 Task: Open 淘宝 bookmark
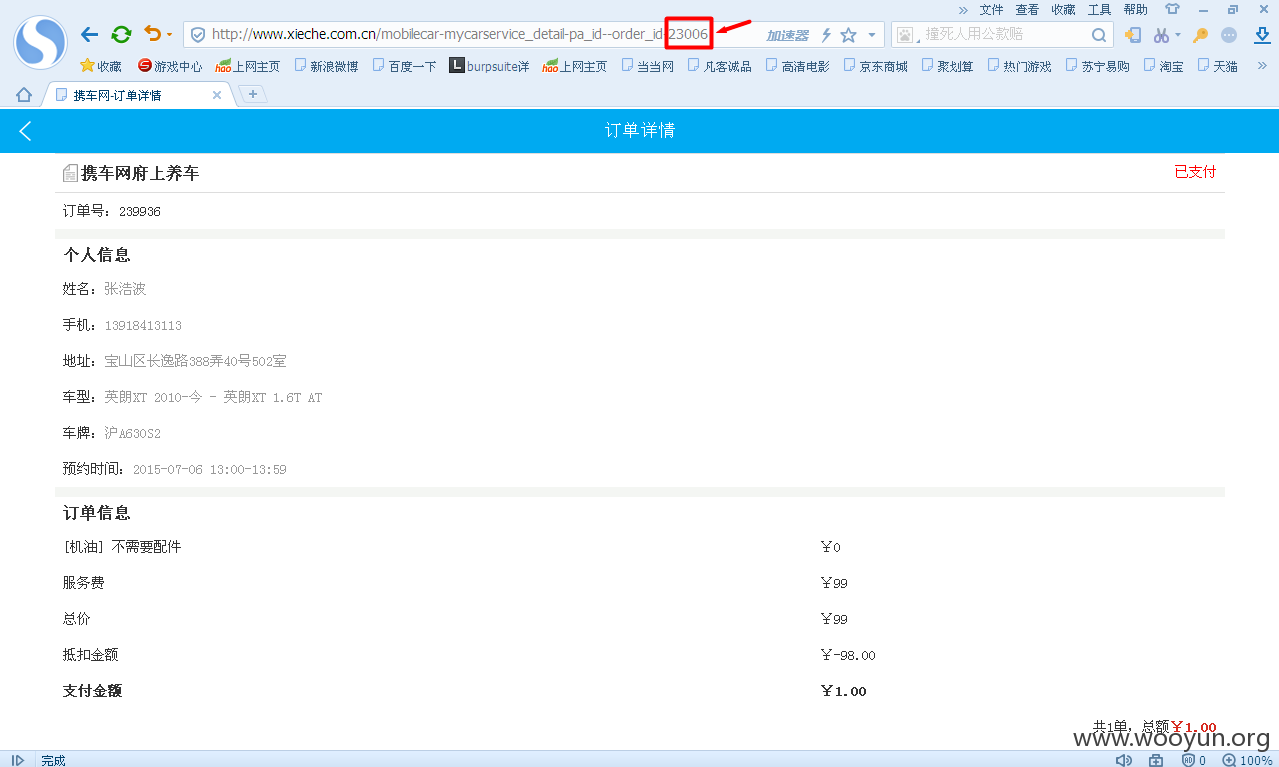pyautogui.click(x=1163, y=66)
